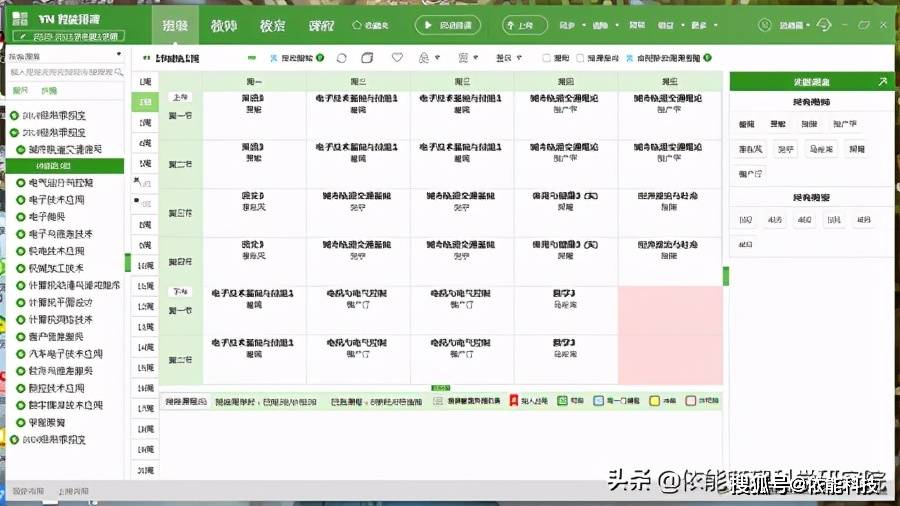Click the heart favorite icon in toolbar
This screenshot has height=506, width=900.
[x=397, y=57]
